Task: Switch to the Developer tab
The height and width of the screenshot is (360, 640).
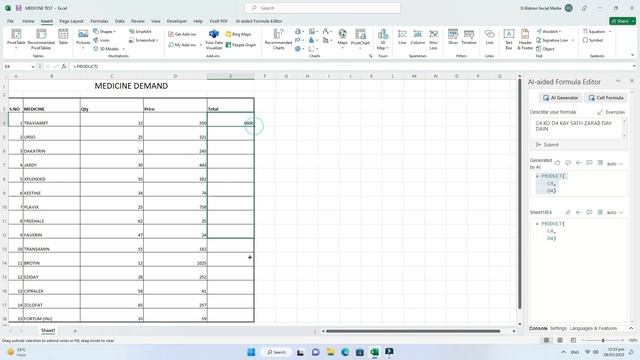Action: tap(177, 21)
